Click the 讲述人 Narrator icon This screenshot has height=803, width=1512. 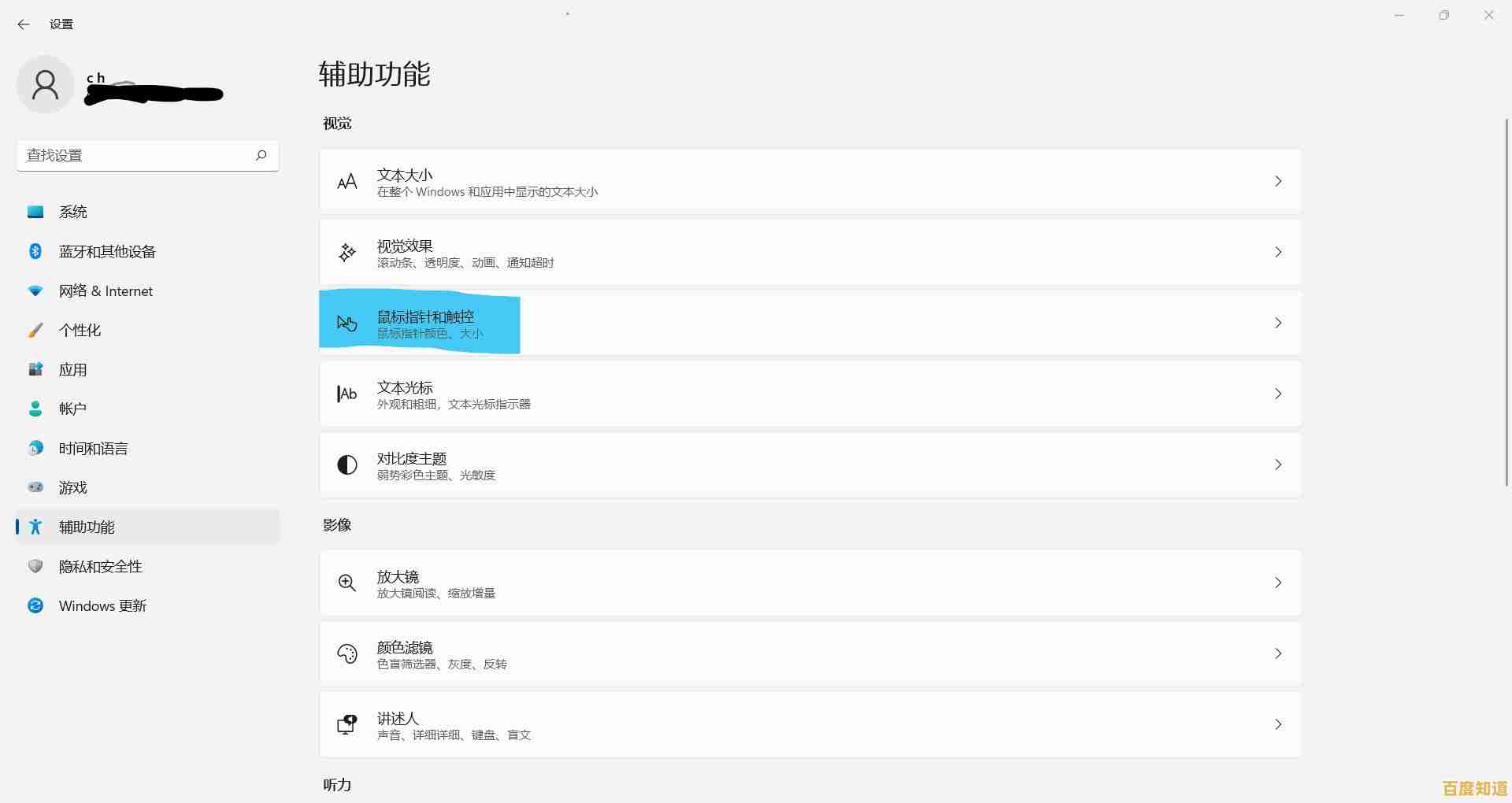346,724
